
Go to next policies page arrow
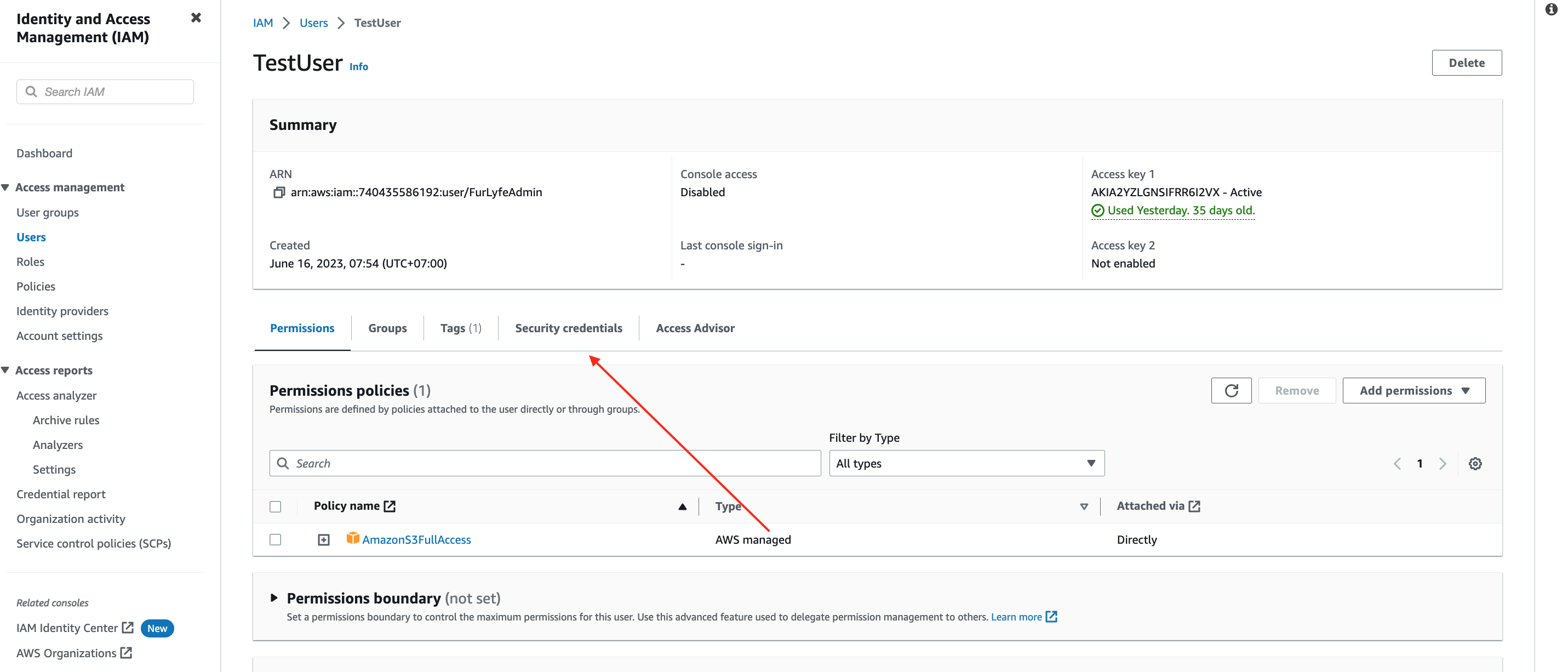(x=1442, y=464)
